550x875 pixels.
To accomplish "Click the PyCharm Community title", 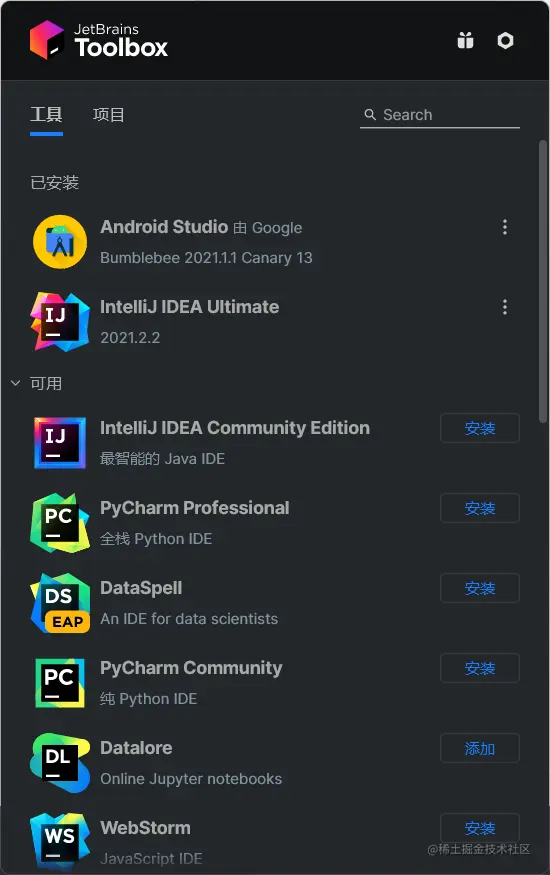I will (191, 668).
